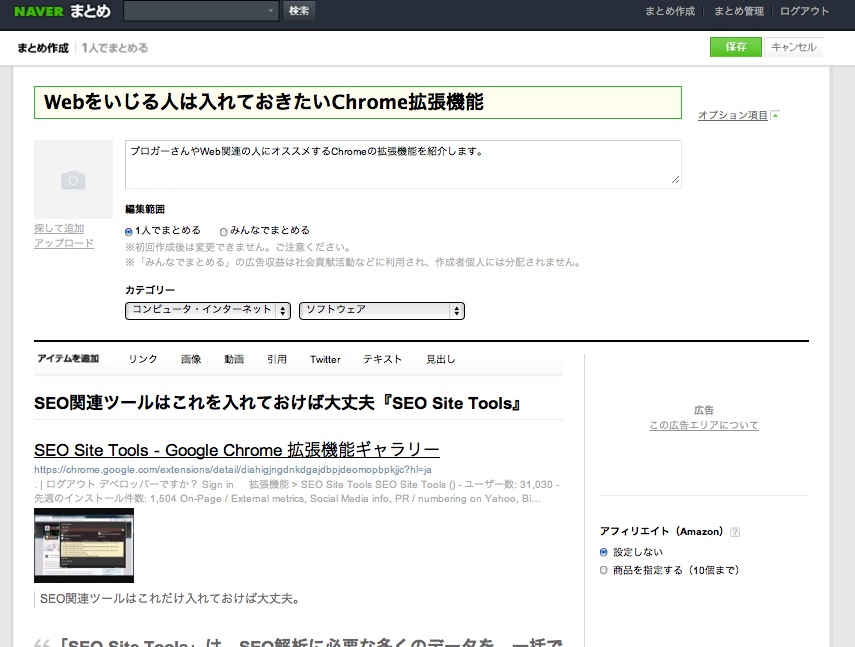This screenshot has height=647, width=855.
Task: Click the header search input field
Action: [x=201, y=11]
